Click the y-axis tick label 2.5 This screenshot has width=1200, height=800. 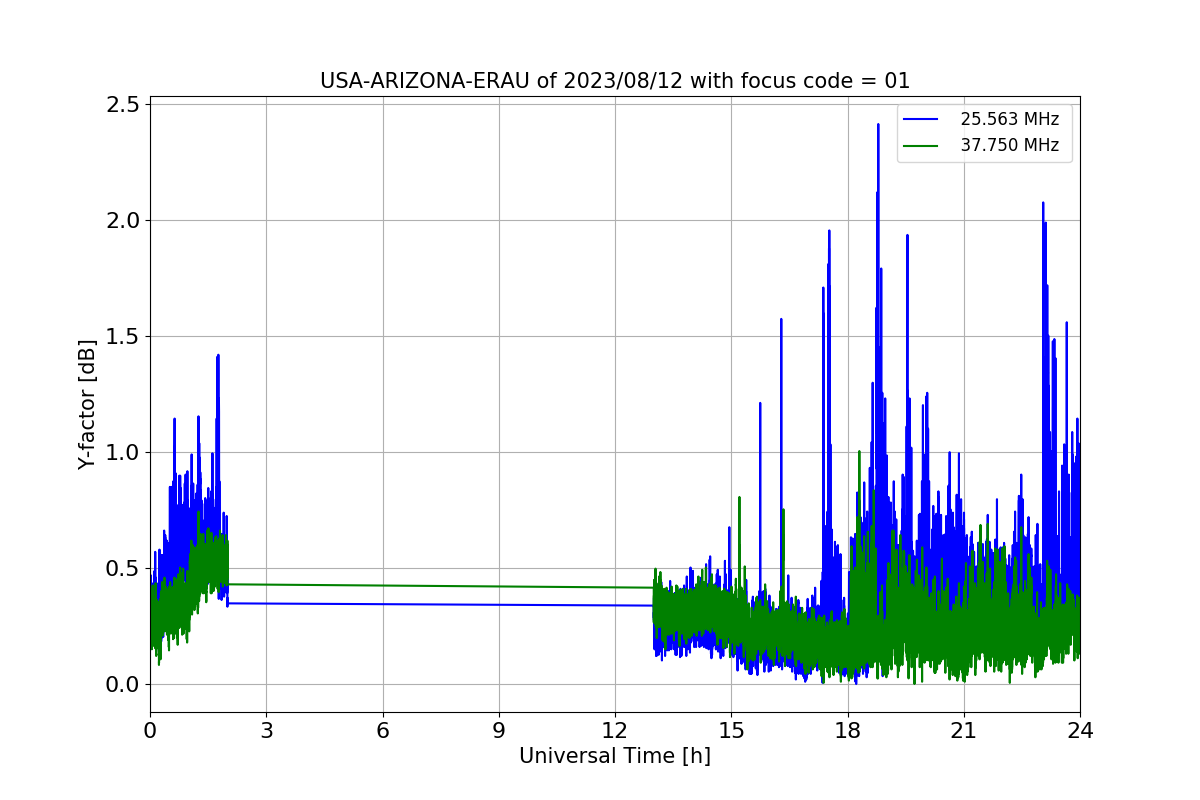(x=122, y=105)
